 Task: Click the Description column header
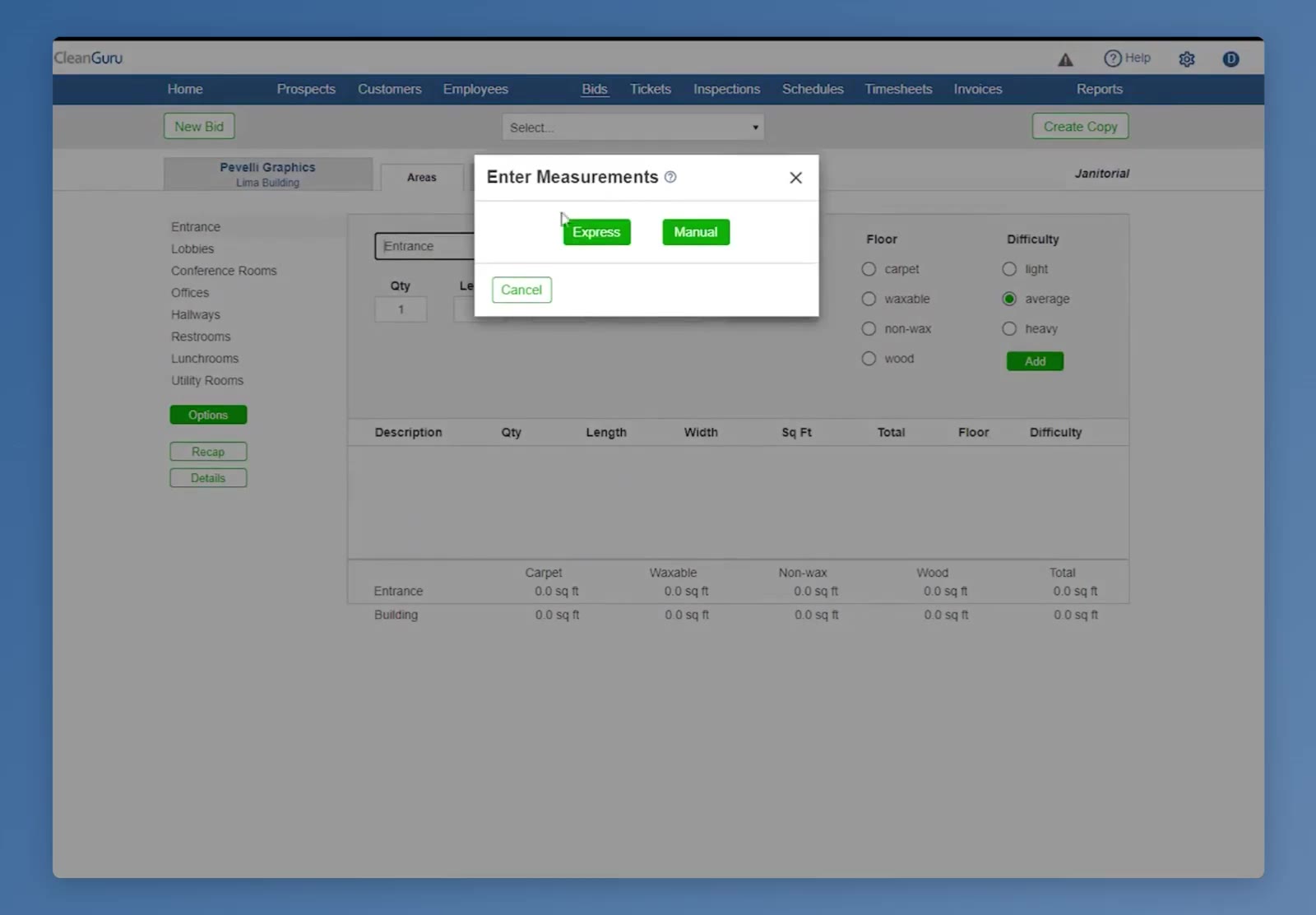[408, 432]
